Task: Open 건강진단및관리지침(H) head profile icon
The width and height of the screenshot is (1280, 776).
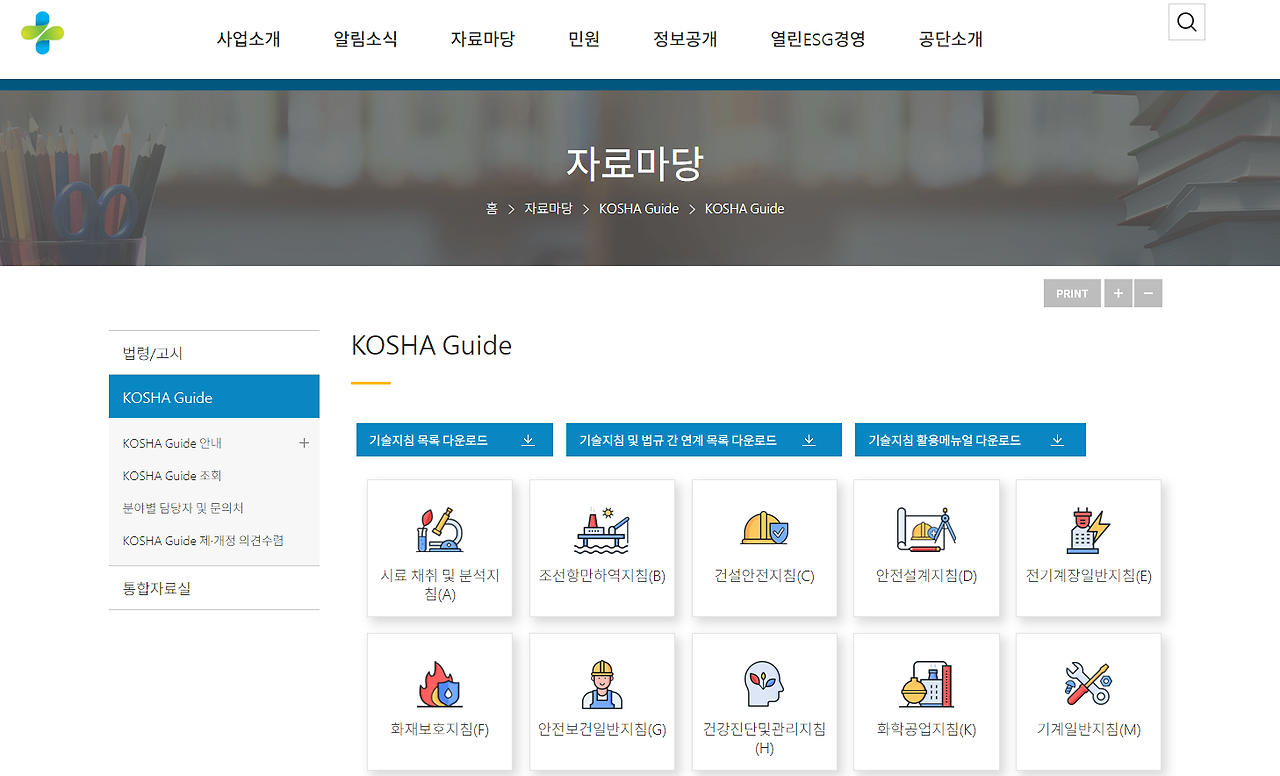Action: pyautogui.click(x=764, y=682)
